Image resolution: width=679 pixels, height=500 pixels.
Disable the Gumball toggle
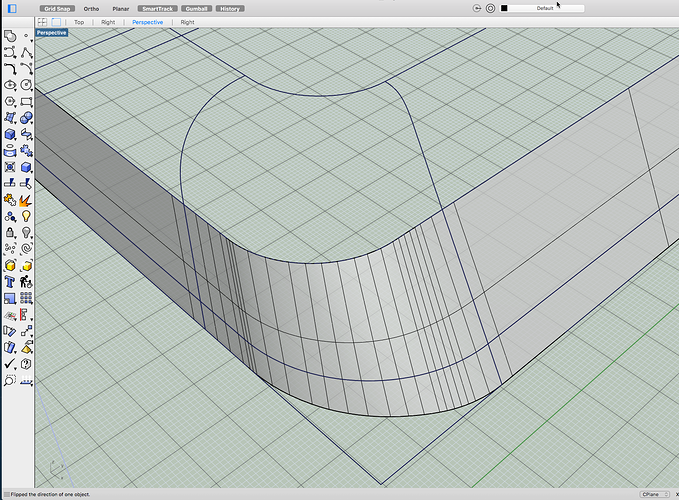tap(196, 8)
